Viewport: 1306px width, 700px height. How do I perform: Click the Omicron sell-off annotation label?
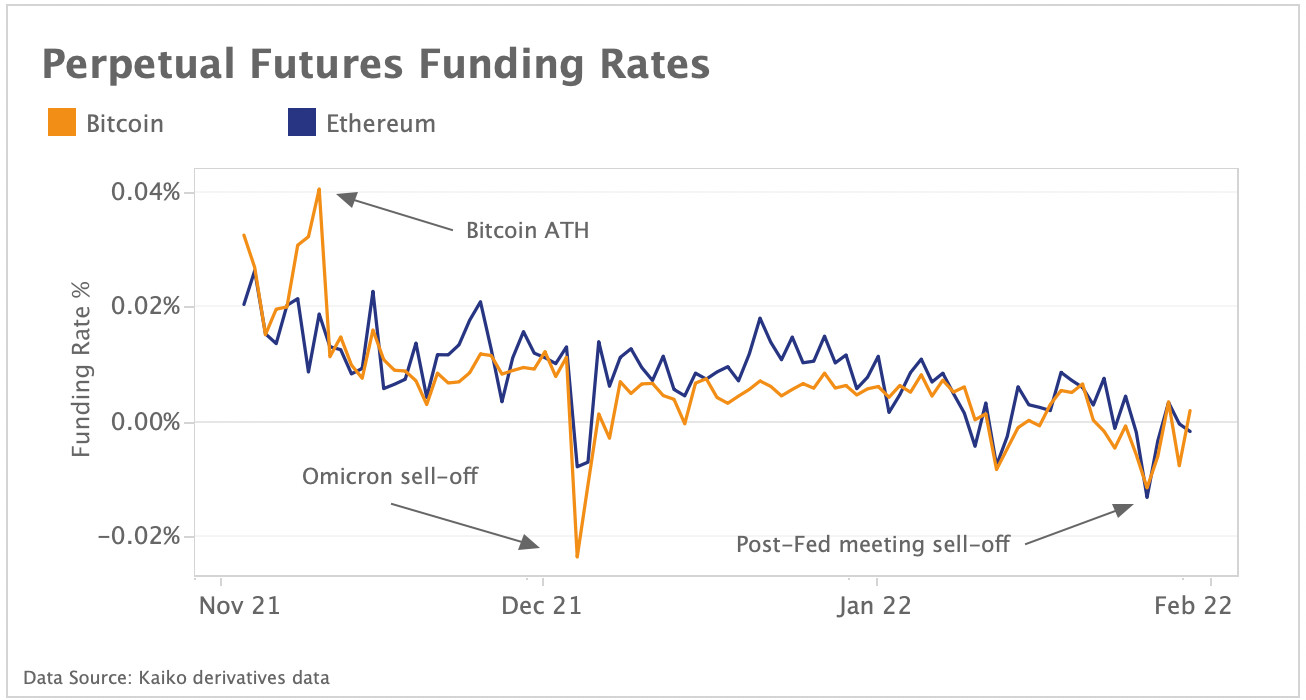pos(390,477)
